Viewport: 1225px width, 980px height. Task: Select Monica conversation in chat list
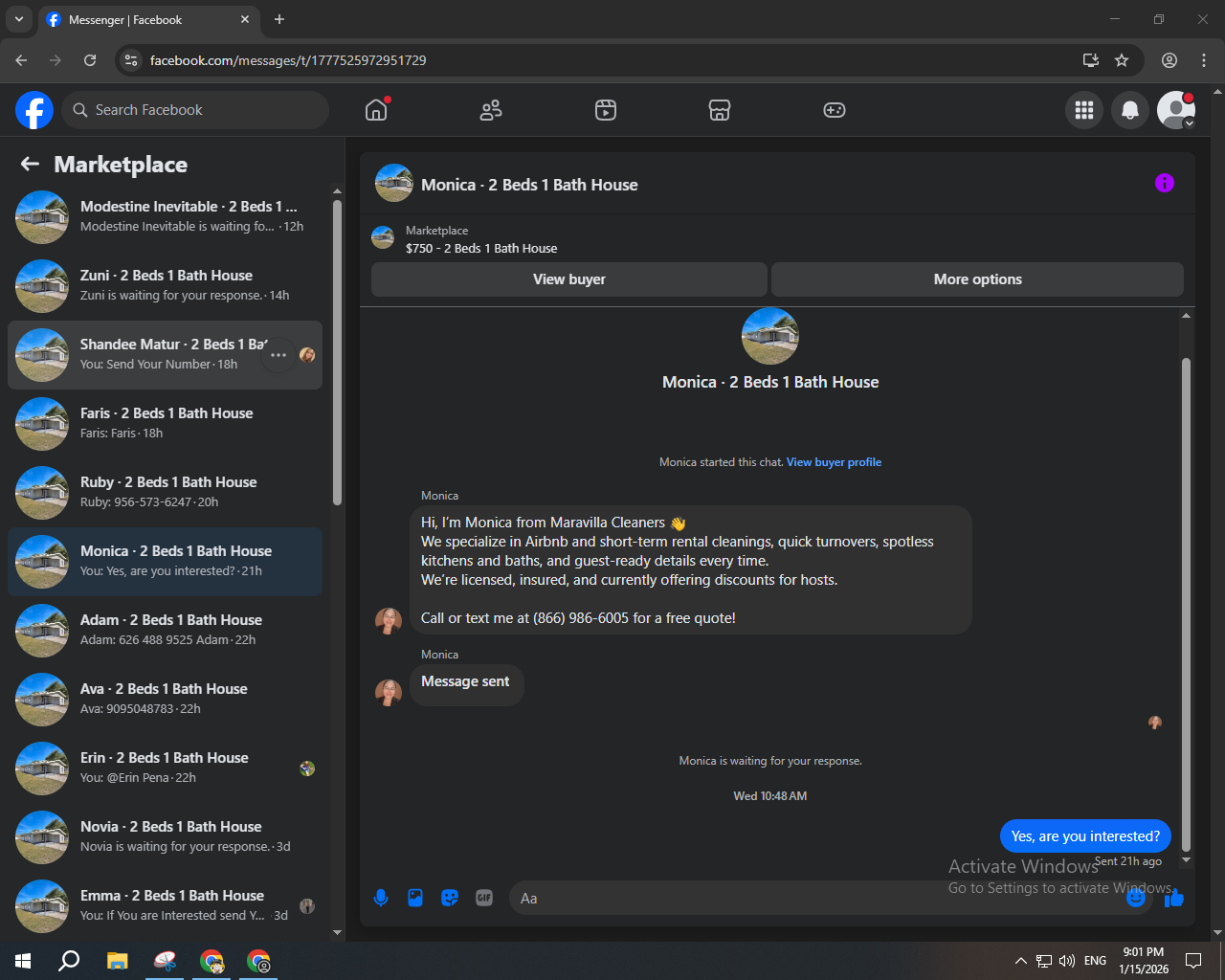(x=165, y=562)
